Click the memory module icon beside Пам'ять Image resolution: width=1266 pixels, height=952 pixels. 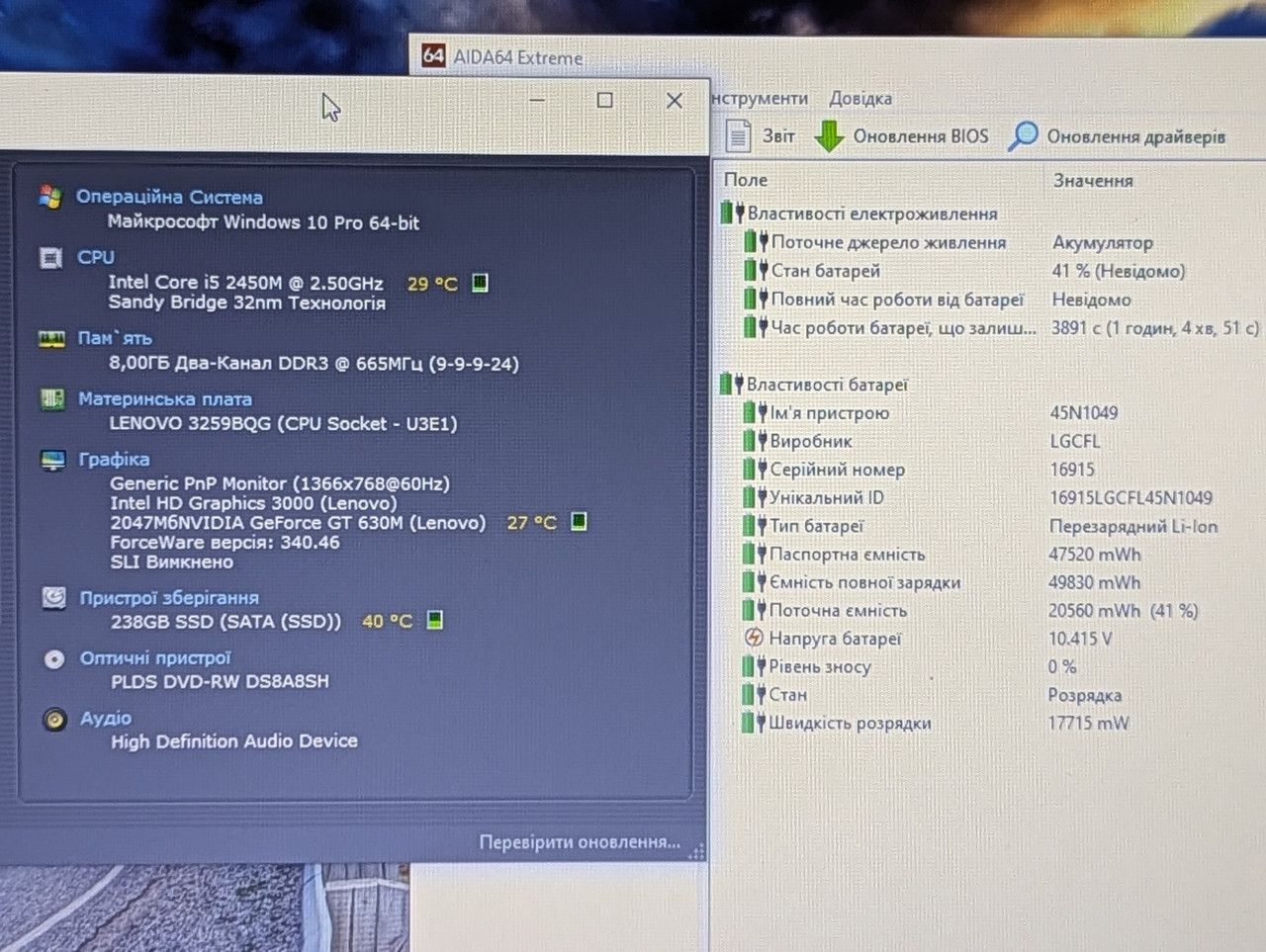click(x=51, y=339)
